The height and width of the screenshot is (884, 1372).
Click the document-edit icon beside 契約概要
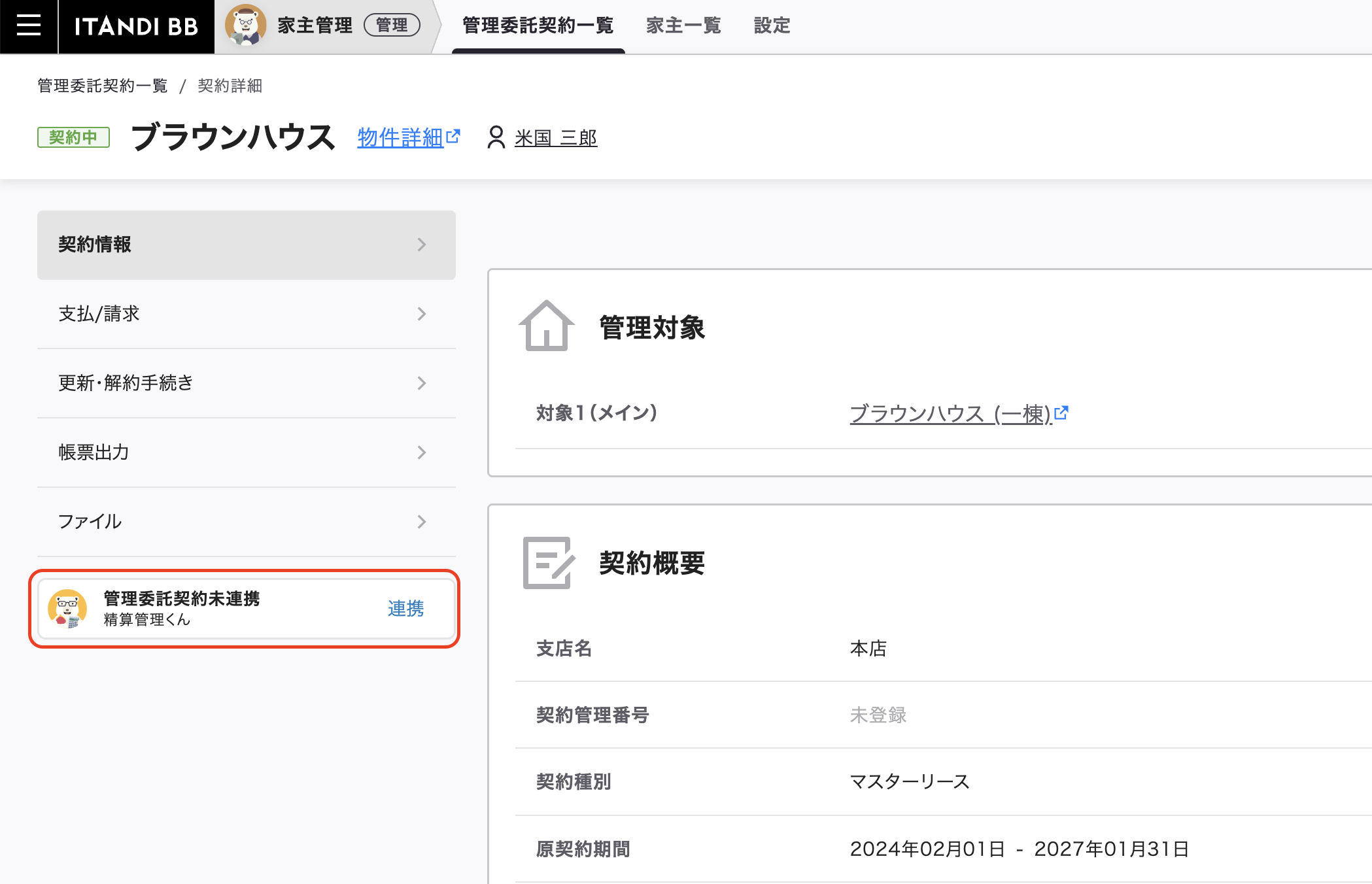(x=549, y=563)
